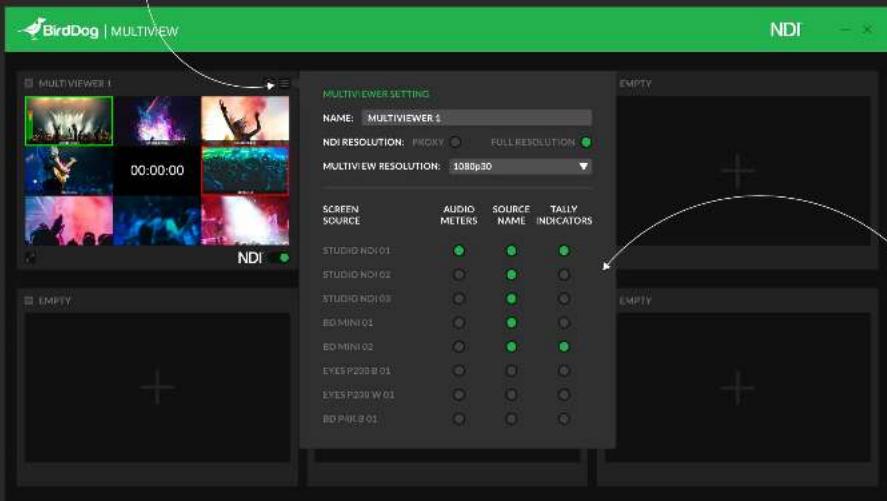Disable audio meters for STUDIO NDI 01
The image size is (887, 501).
pyautogui.click(x=459, y=250)
